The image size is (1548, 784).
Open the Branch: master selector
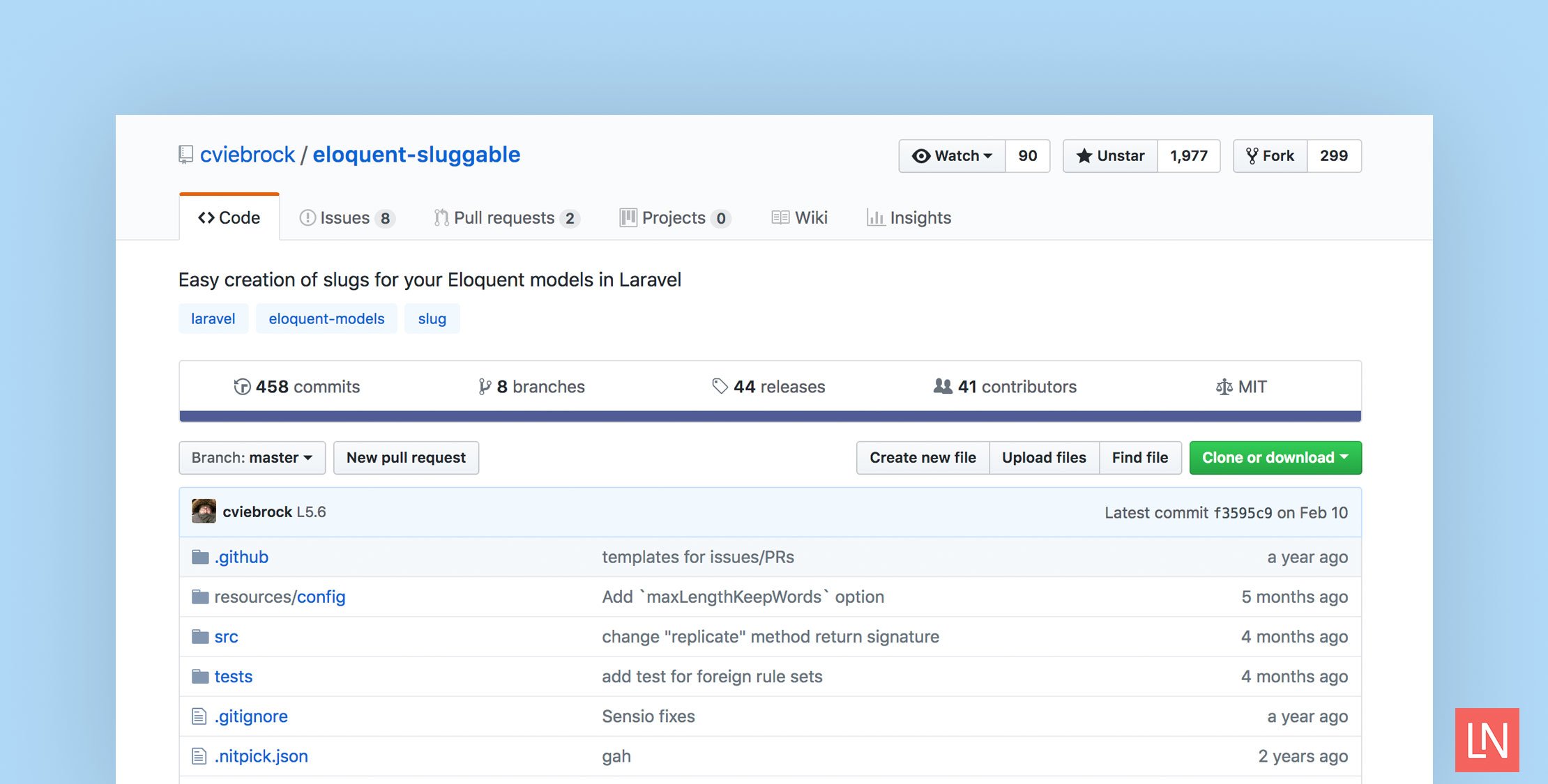(x=252, y=458)
